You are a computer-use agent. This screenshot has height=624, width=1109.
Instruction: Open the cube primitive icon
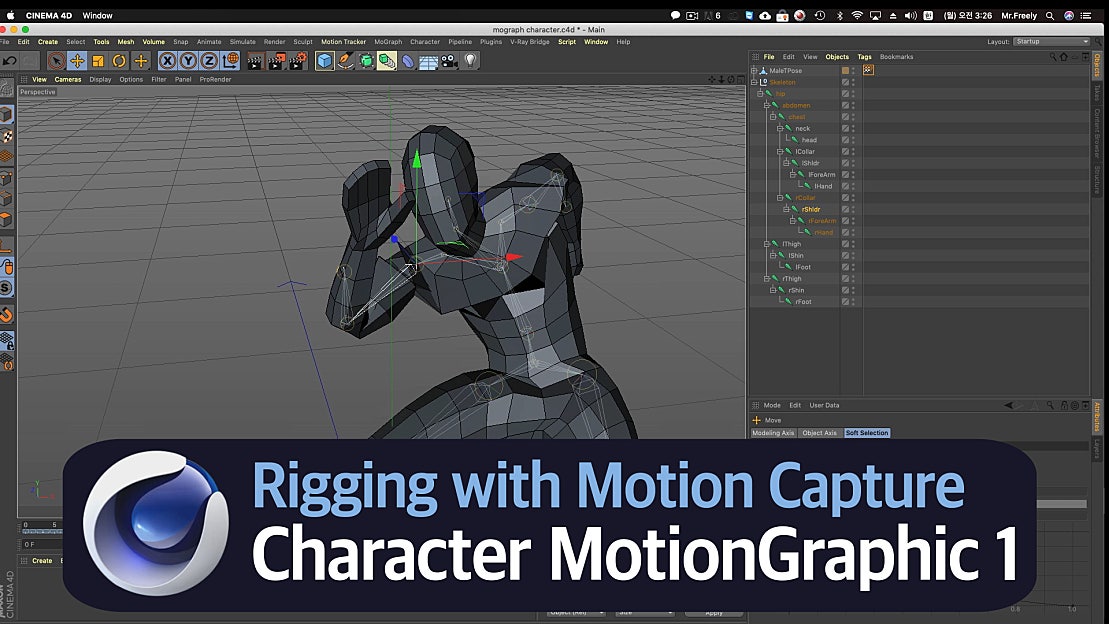tap(324, 60)
